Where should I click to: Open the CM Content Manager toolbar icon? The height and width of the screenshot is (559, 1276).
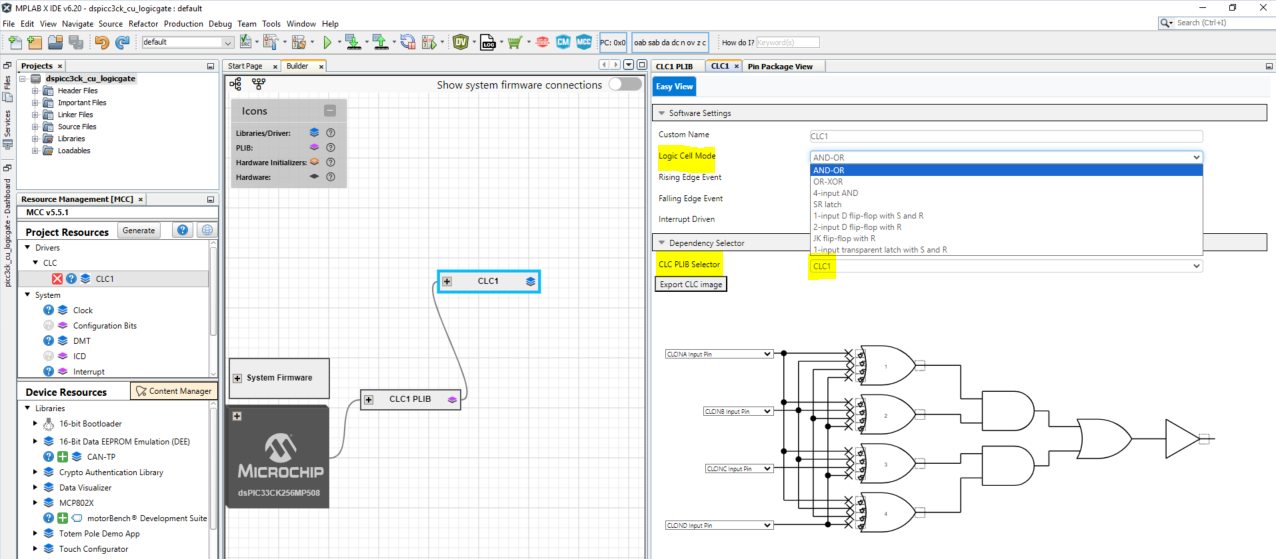[x=563, y=43]
